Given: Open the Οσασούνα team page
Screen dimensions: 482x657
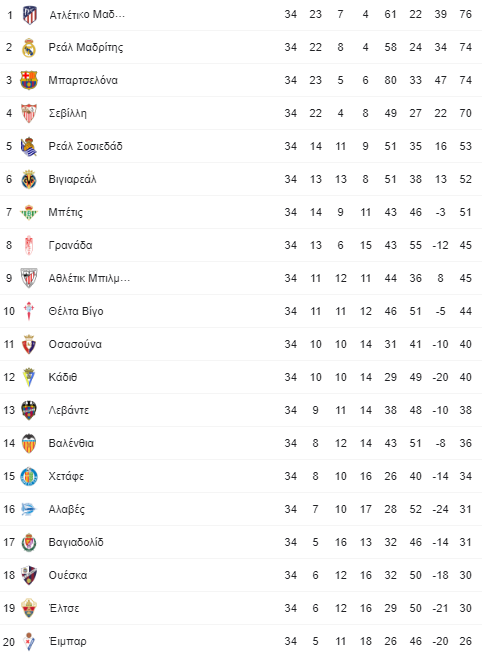Looking at the screenshot, I should pos(75,344).
